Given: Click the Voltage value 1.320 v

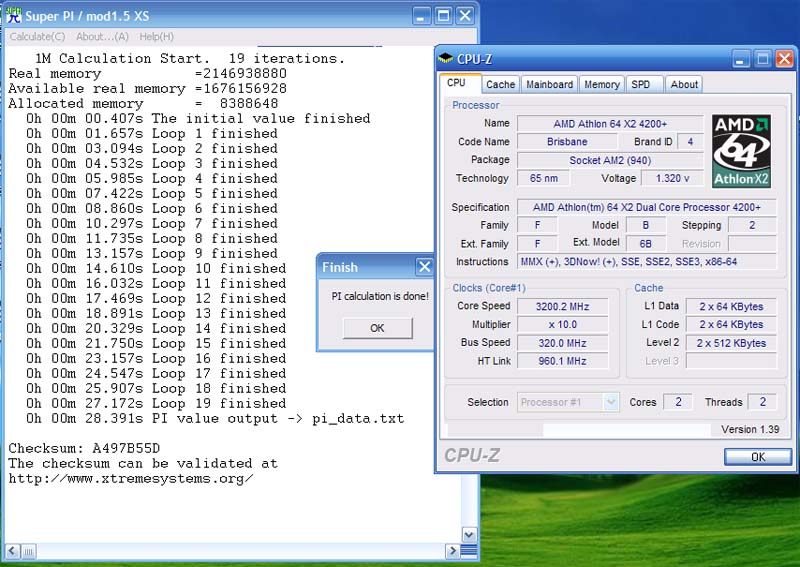Looking at the screenshot, I should [x=672, y=178].
